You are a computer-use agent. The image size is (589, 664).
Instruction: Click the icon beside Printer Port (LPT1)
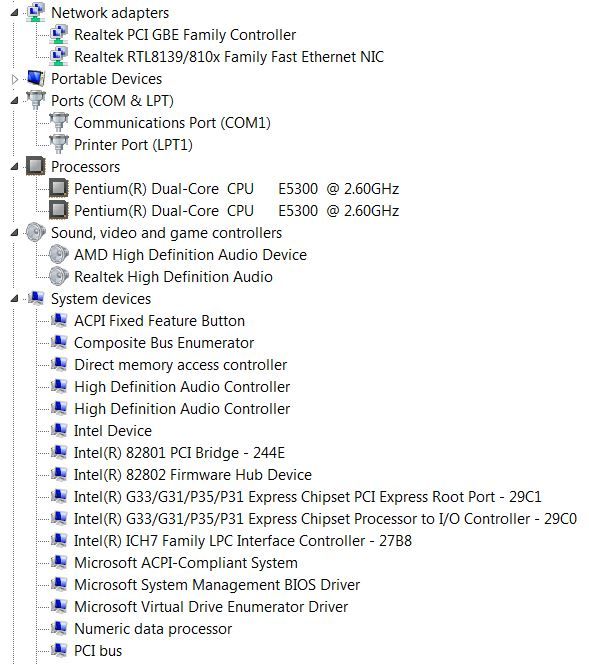point(58,144)
